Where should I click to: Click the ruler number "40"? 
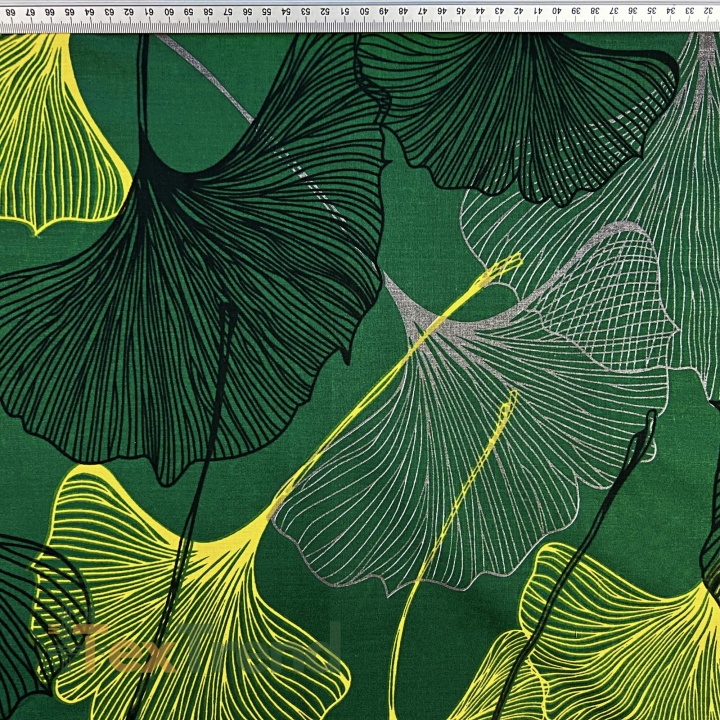point(557,10)
